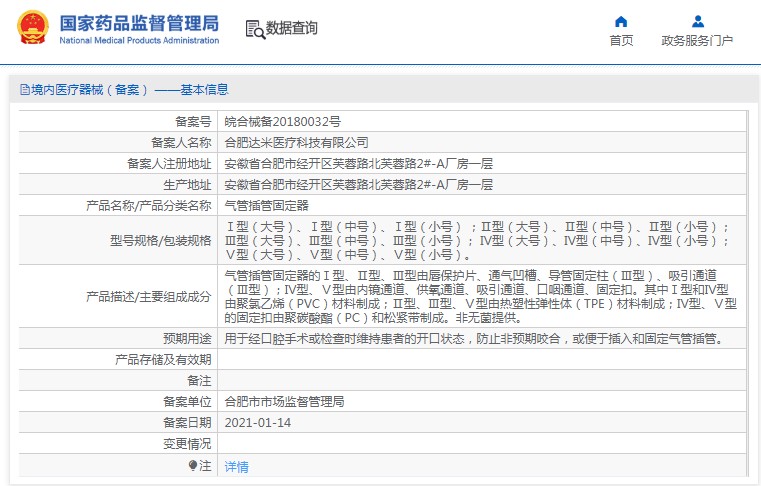This screenshot has height=486, width=761.
Task: Click the 产品名称/产品分类名称 row label
Action: [x=149, y=205]
